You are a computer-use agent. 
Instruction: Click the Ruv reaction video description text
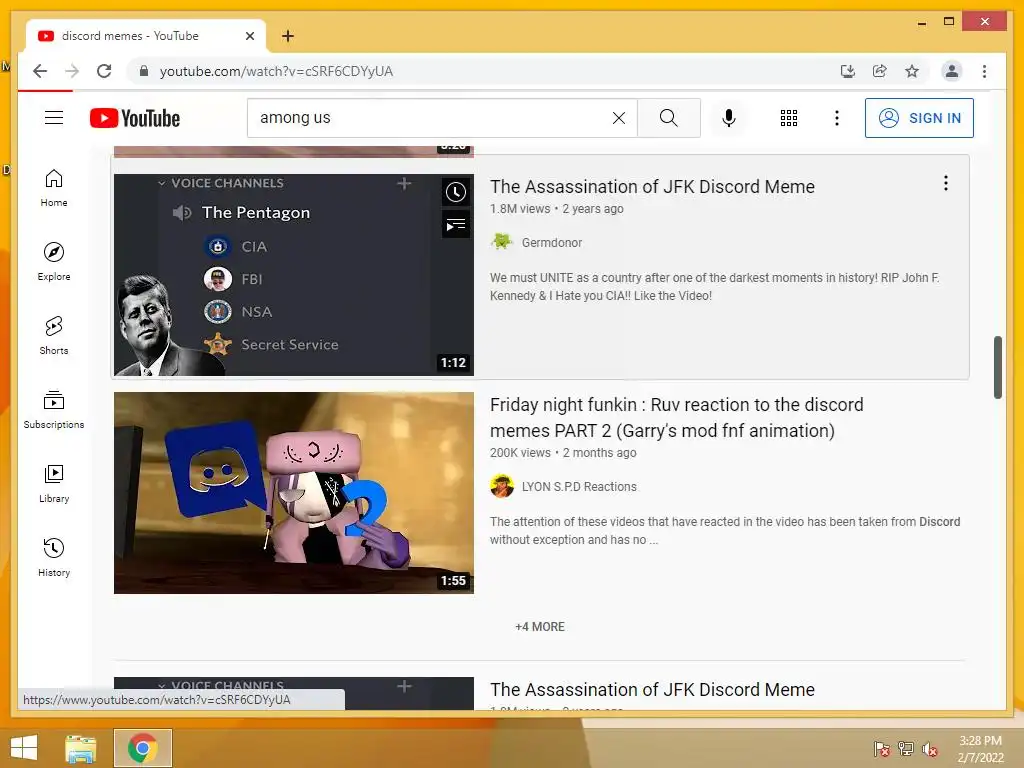click(725, 530)
